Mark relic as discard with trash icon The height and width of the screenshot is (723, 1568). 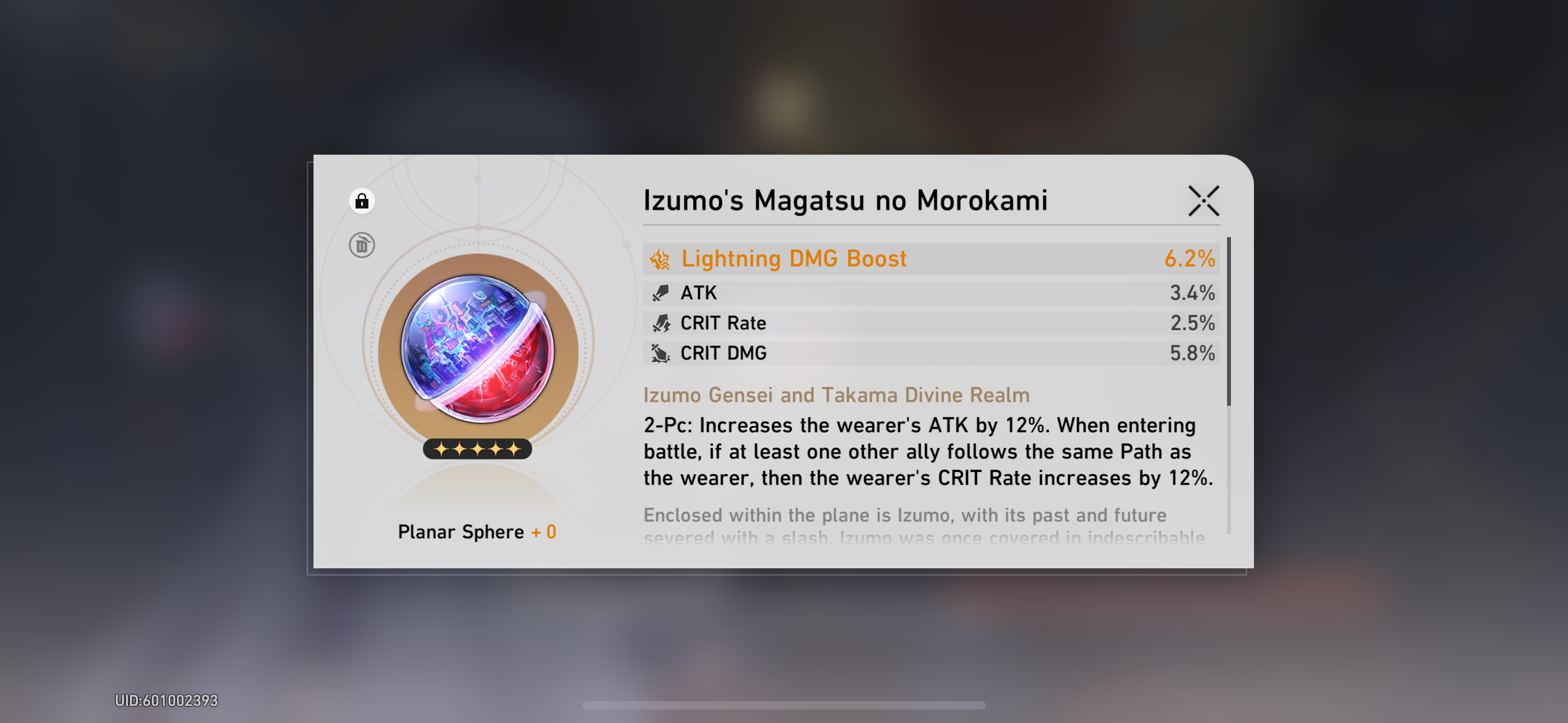362,245
